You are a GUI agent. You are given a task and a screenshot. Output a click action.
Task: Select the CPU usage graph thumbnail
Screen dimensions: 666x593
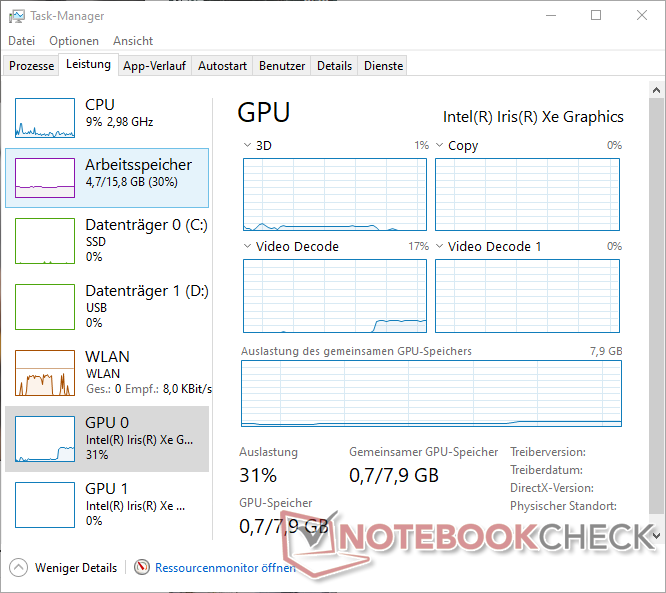click(x=45, y=118)
